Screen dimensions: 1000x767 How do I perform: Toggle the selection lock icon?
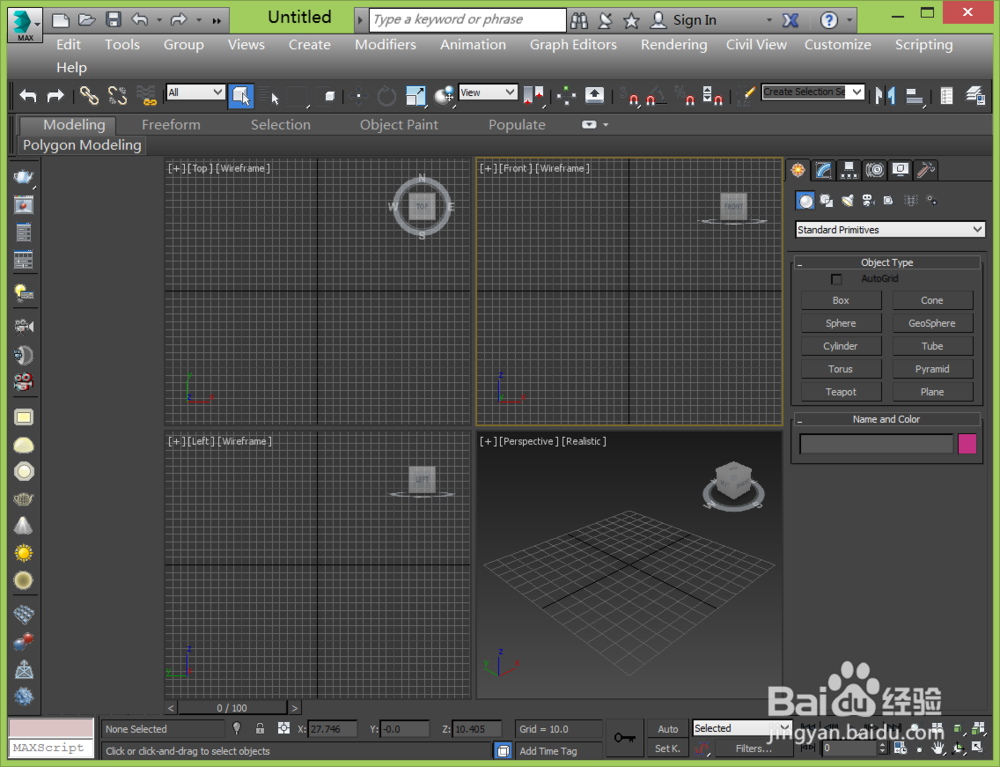(260, 728)
